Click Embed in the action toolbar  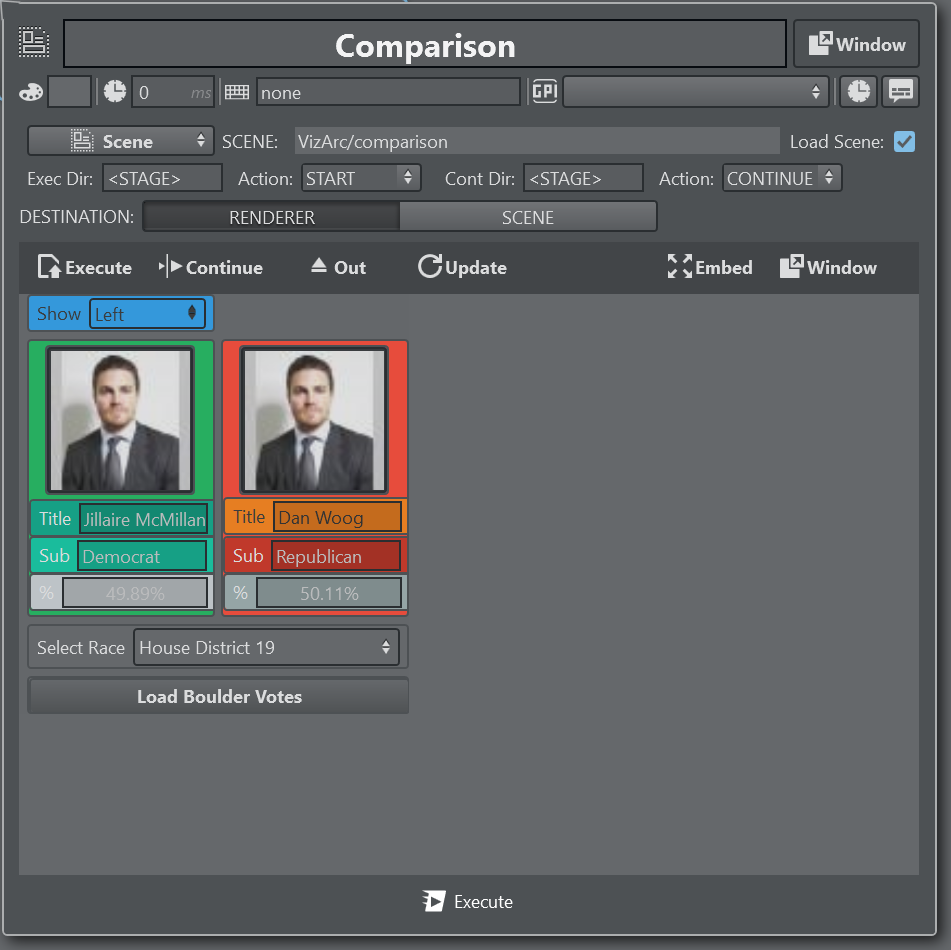click(x=710, y=267)
